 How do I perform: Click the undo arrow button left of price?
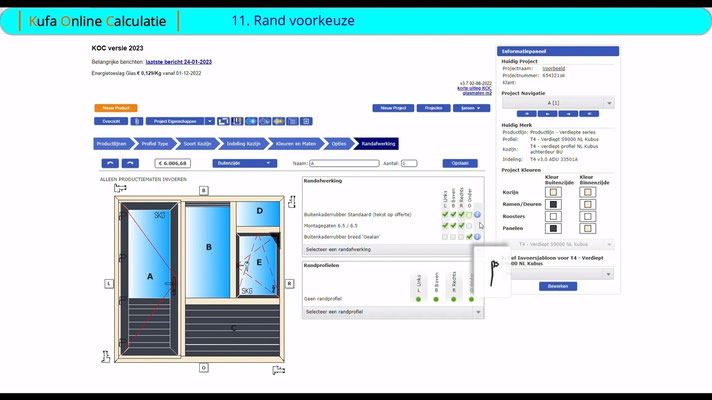[x=110, y=163]
